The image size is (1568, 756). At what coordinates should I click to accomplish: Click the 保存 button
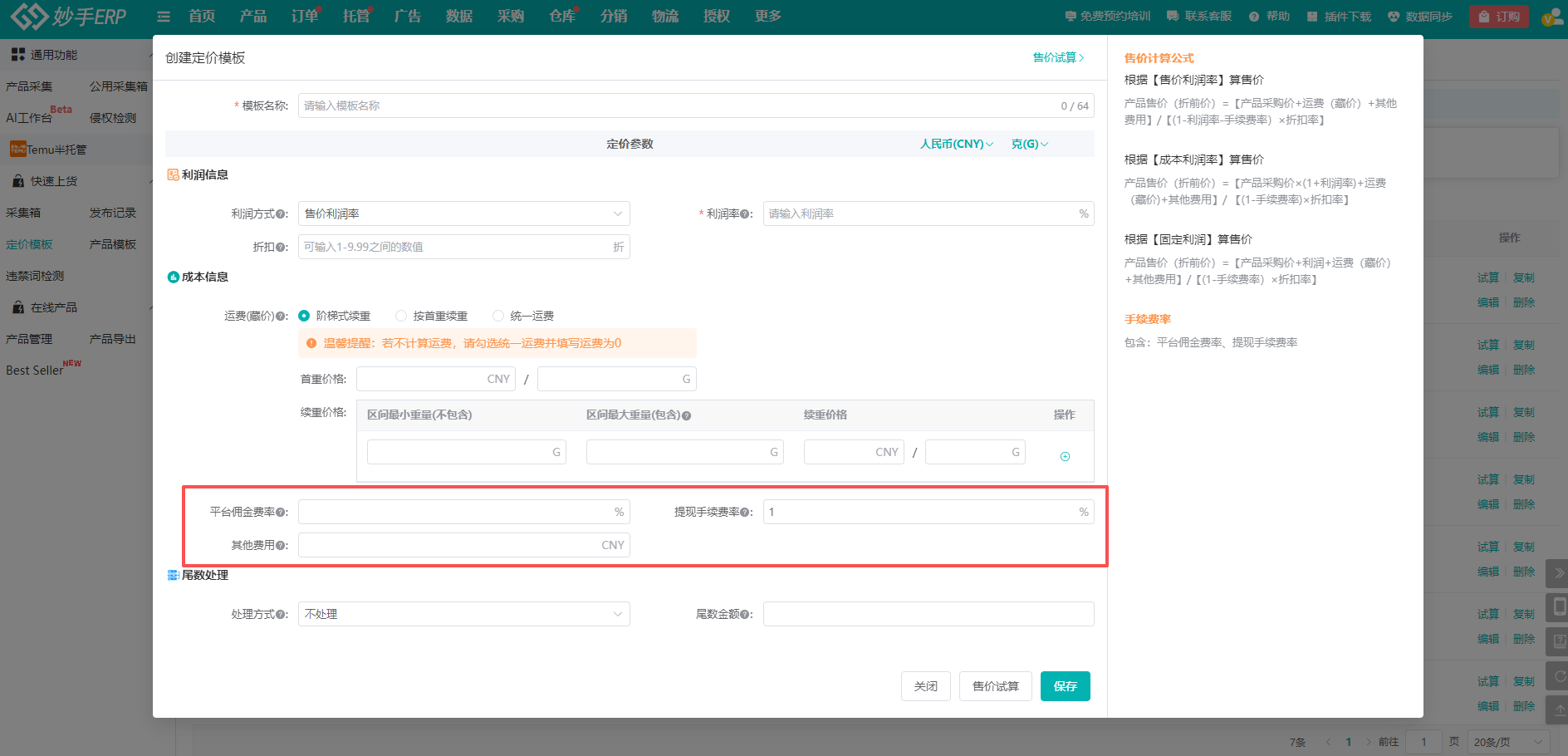pos(1065,686)
